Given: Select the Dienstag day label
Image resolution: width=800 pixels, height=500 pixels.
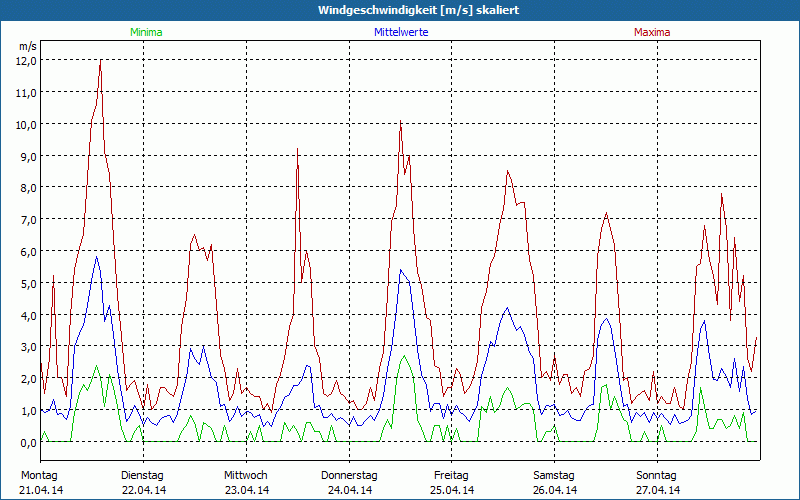Looking at the screenshot, I should coord(142,474).
